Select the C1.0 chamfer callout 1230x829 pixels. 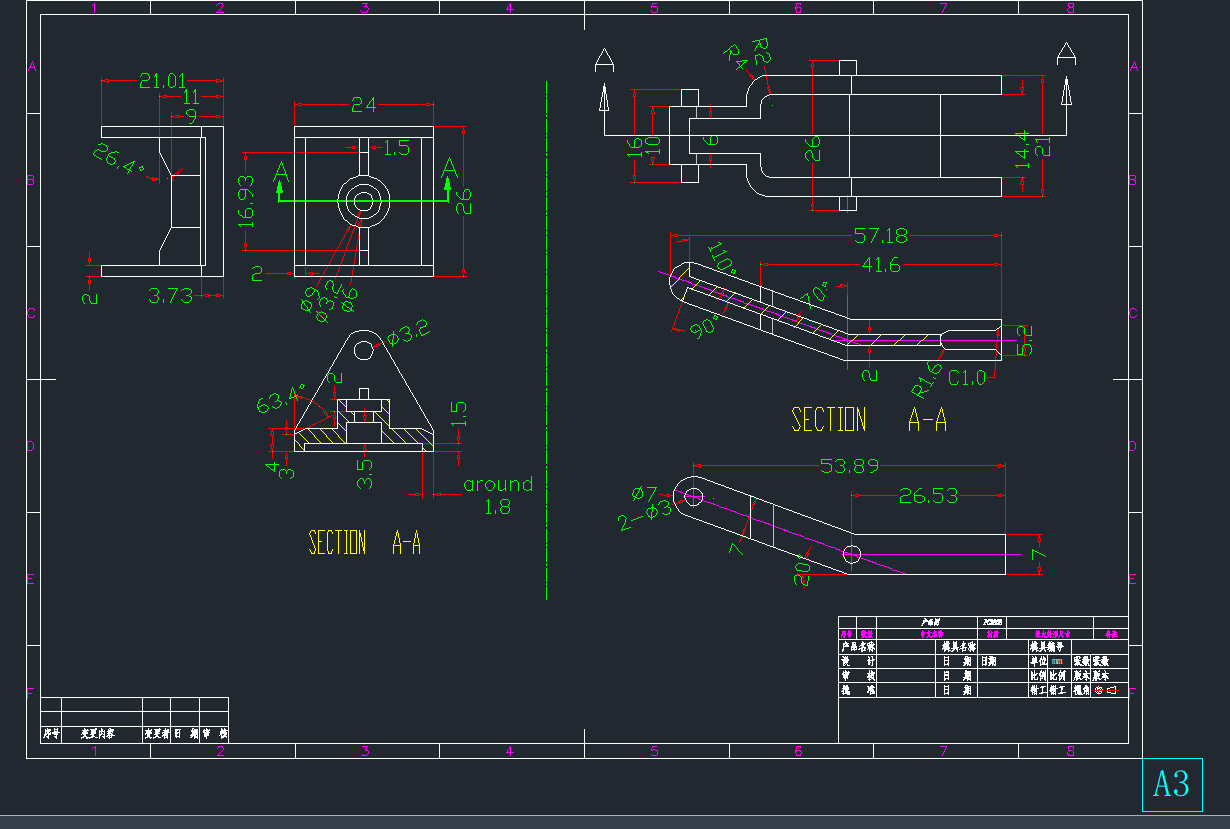(967, 378)
